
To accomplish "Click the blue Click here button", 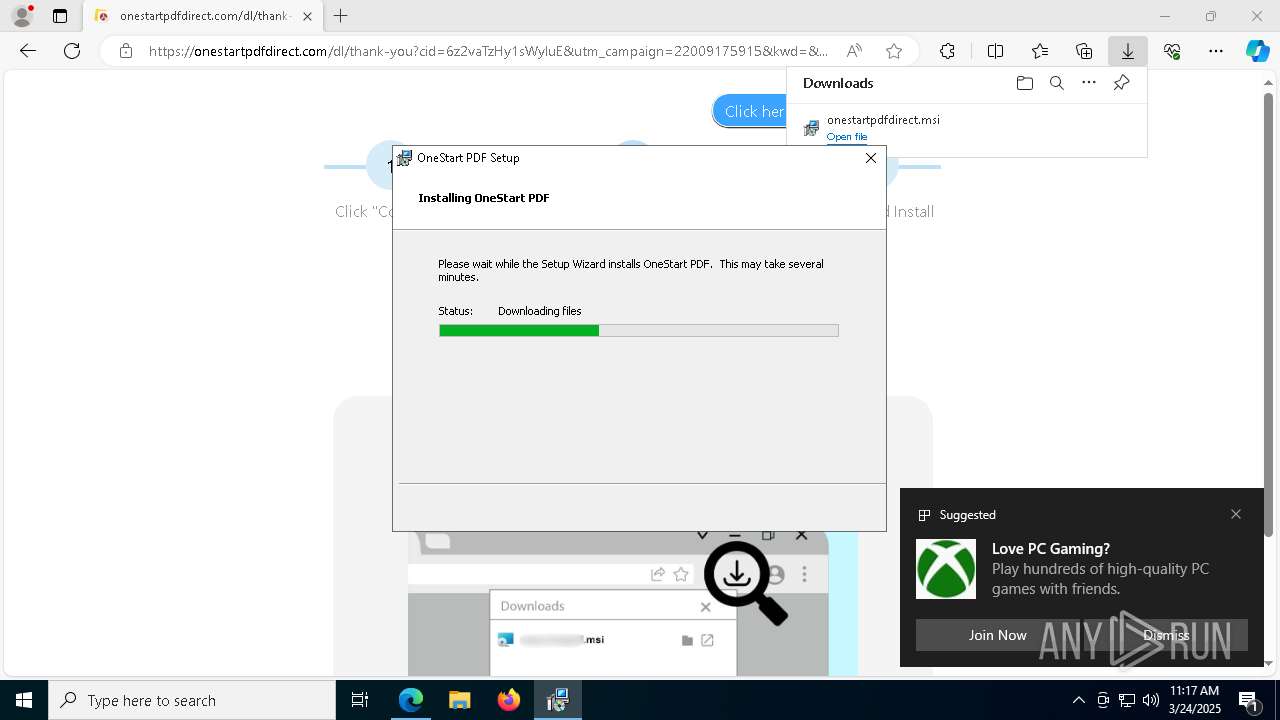I will (749, 111).
